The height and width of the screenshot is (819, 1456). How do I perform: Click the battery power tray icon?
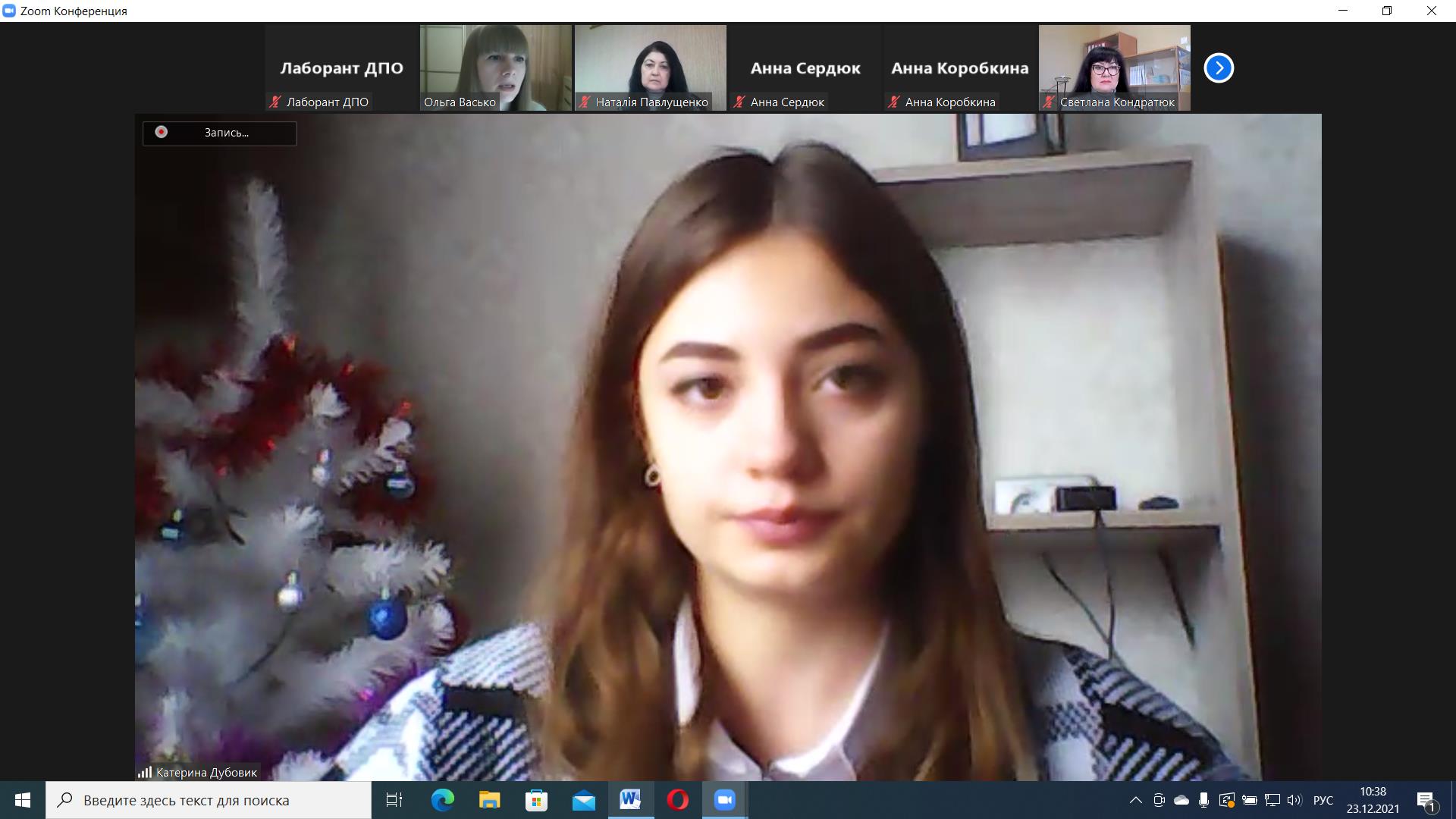pos(1250,800)
